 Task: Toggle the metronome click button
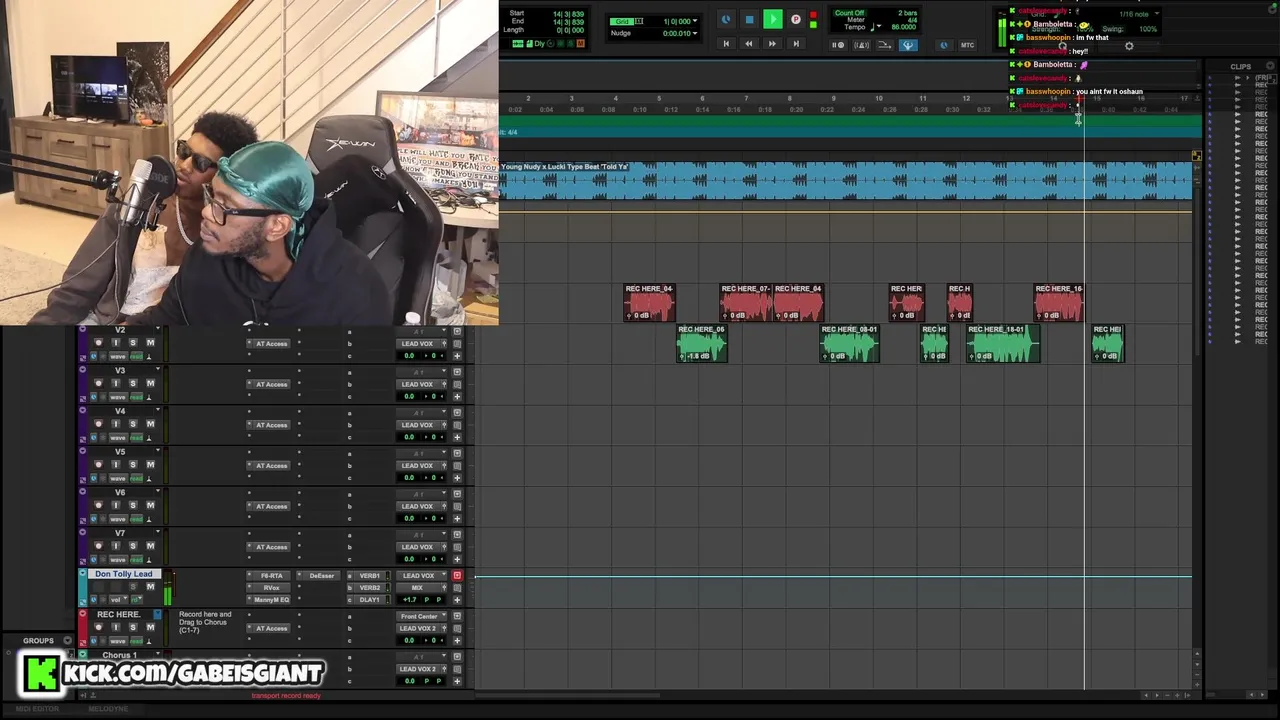(x=861, y=45)
